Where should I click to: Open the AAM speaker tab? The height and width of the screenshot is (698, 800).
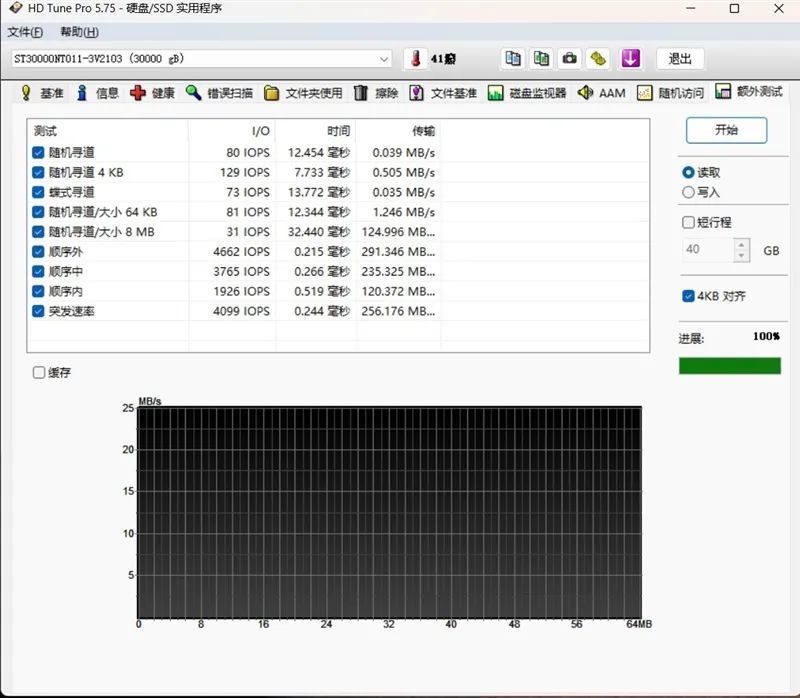coord(602,93)
